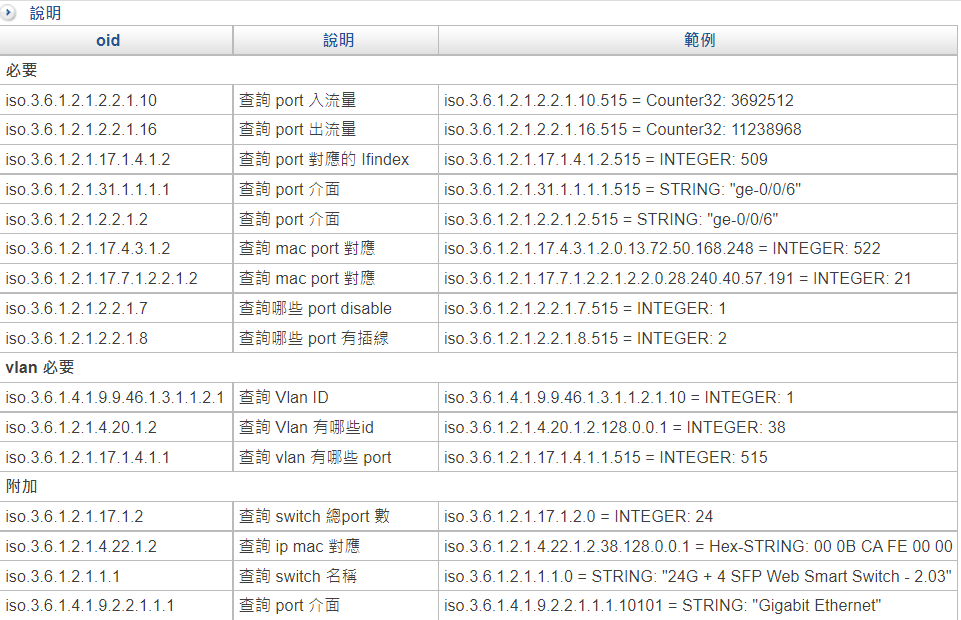Screen dimensions: 961x620
Task: Click the 查詢 port 出流量 description cell
Action: 298,130
